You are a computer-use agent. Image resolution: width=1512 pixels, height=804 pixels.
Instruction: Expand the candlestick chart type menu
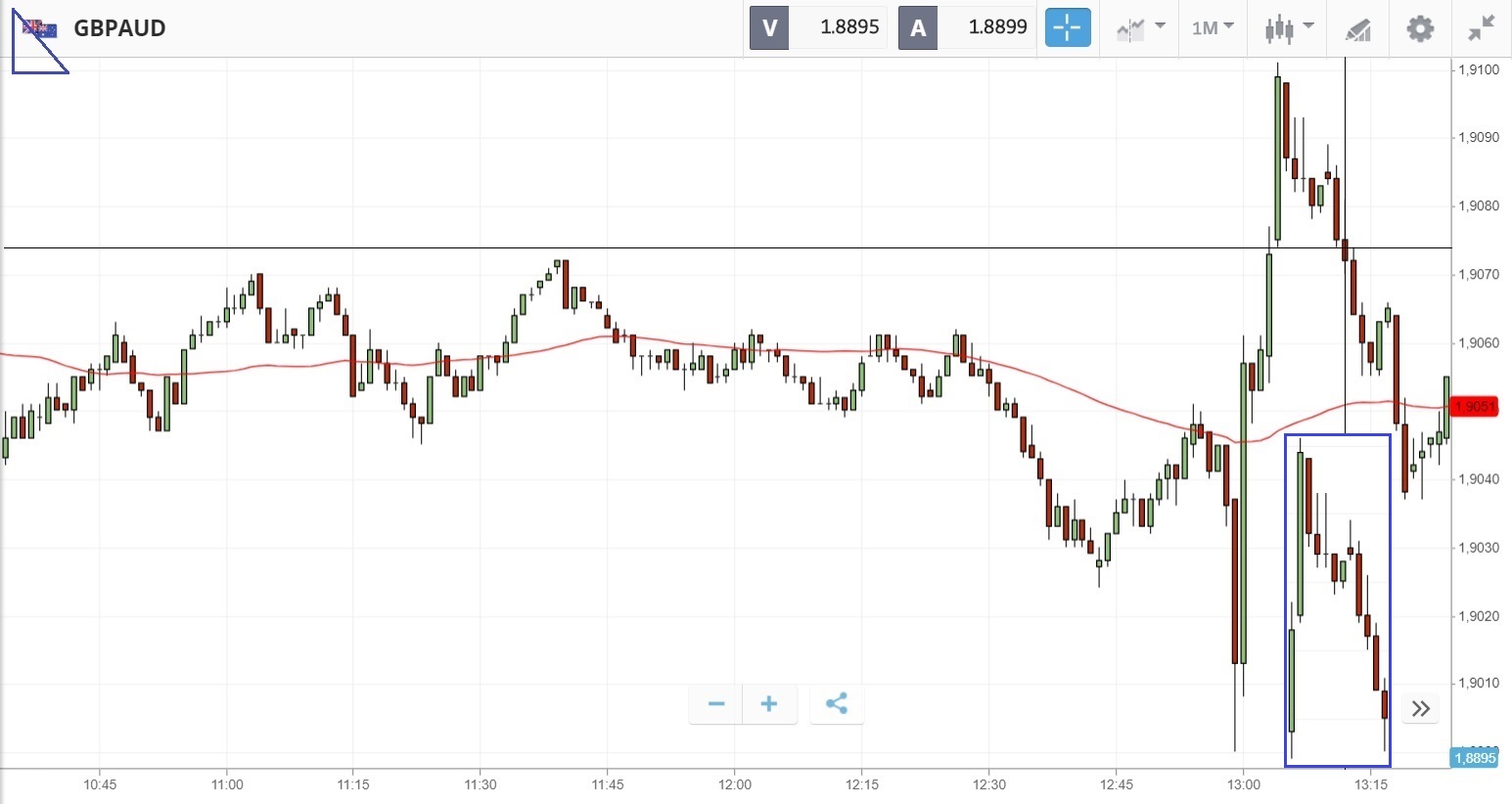point(1288,27)
